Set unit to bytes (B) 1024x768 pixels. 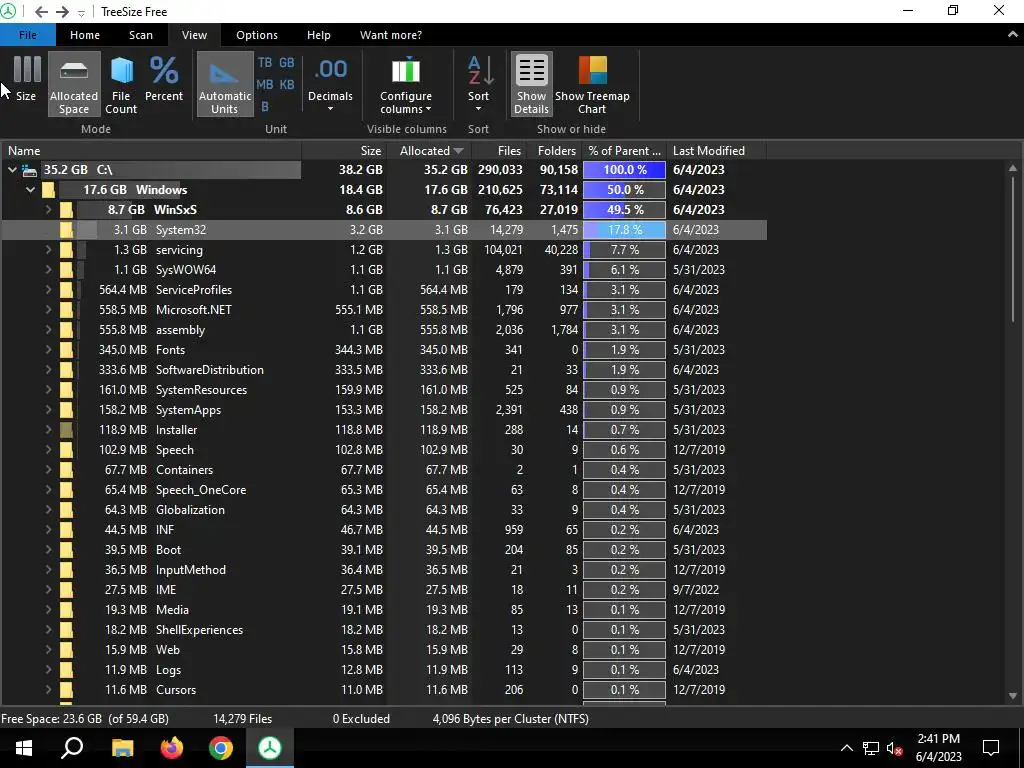[264, 106]
